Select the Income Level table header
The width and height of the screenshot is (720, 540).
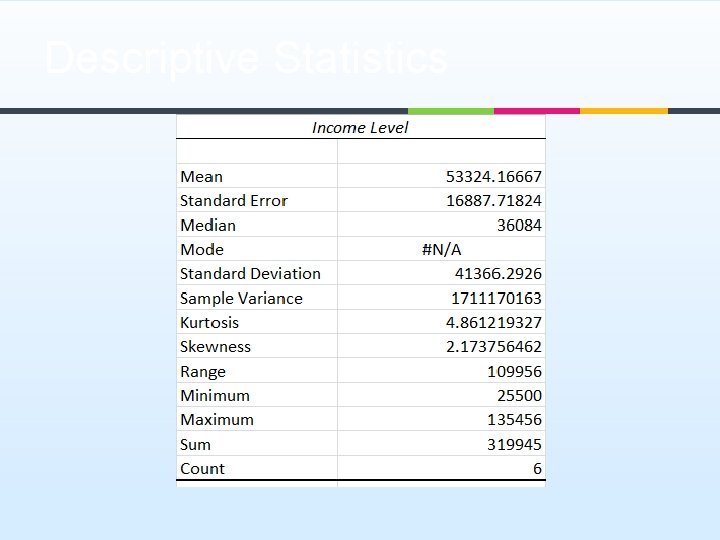360,127
